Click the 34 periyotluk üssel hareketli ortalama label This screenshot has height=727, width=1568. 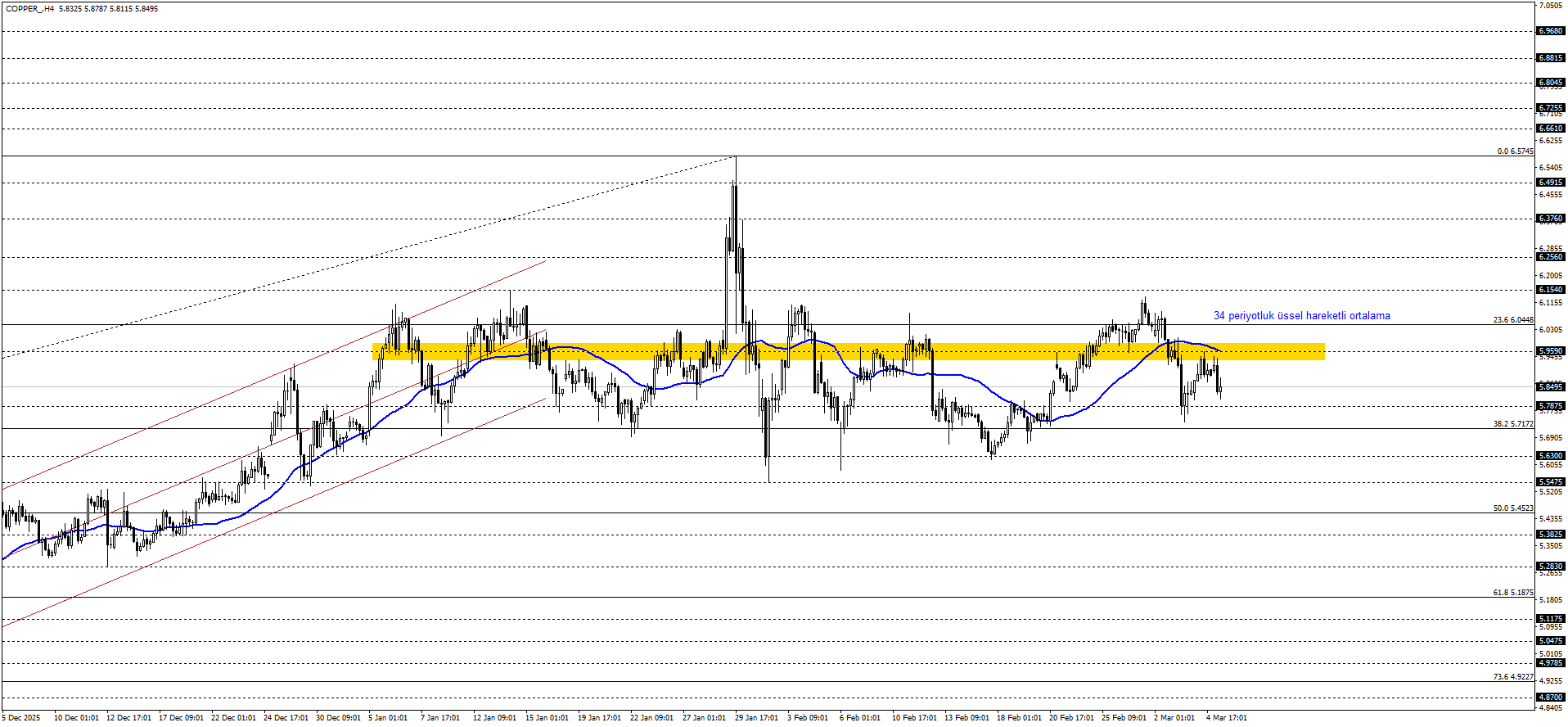(1301, 316)
